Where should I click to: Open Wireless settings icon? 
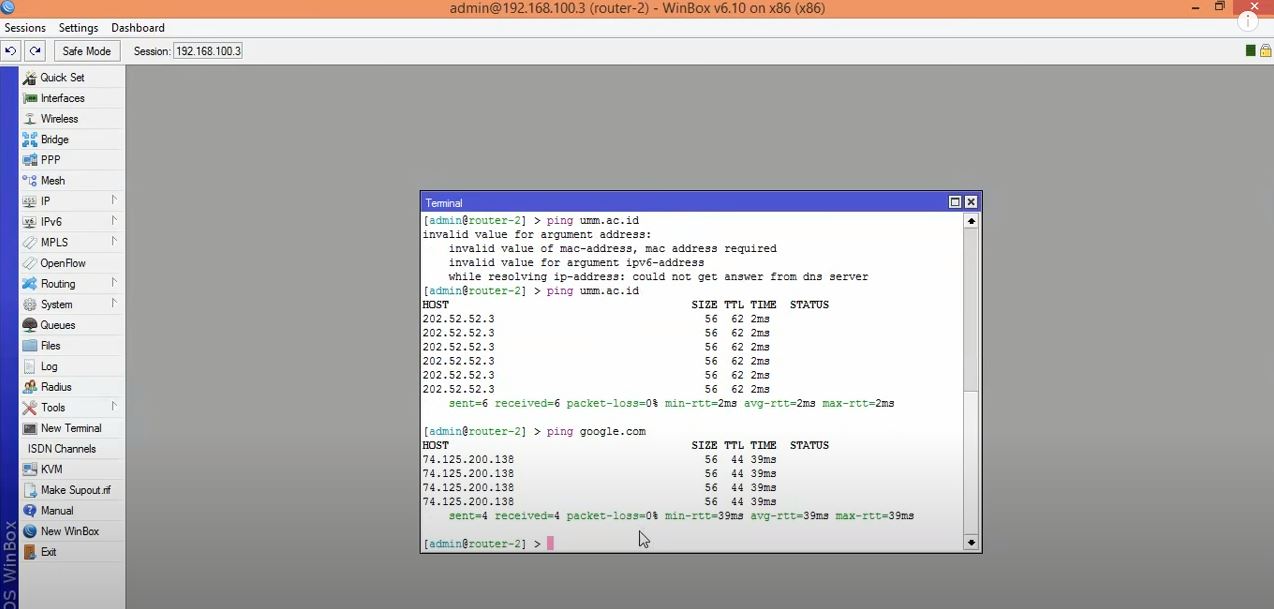pos(30,119)
